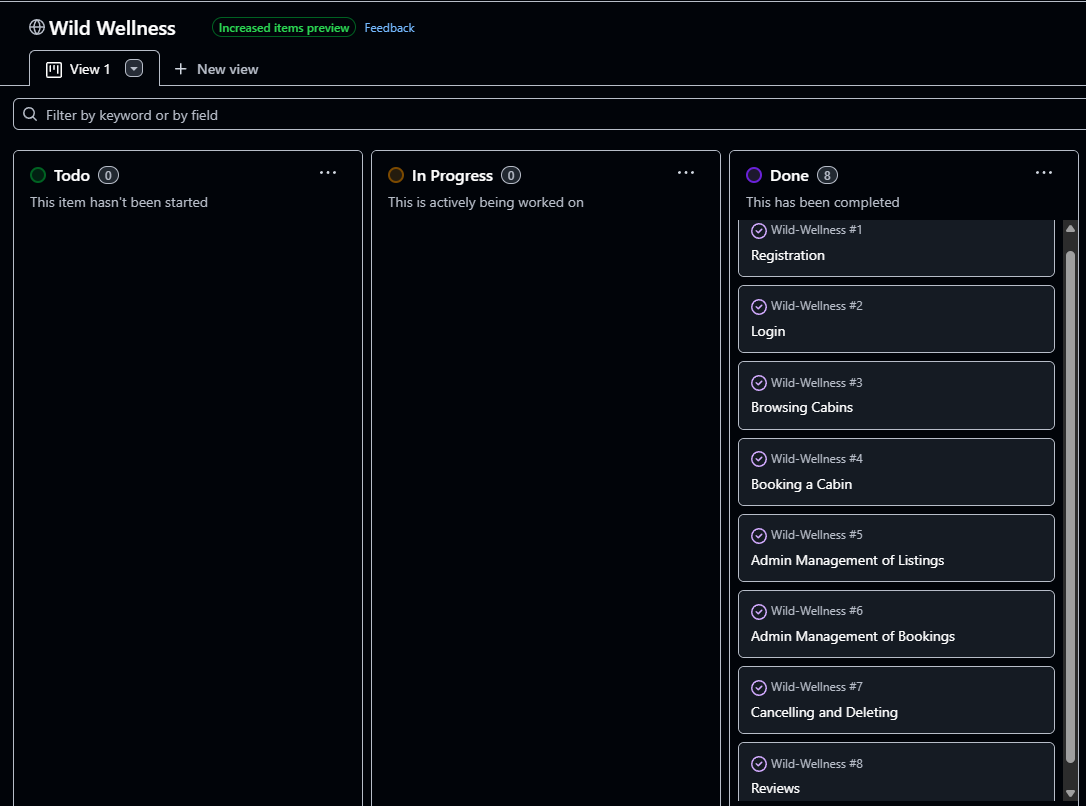Click the plus icon for New view
Screen dimensions: 1086x806
click(181, 69)
